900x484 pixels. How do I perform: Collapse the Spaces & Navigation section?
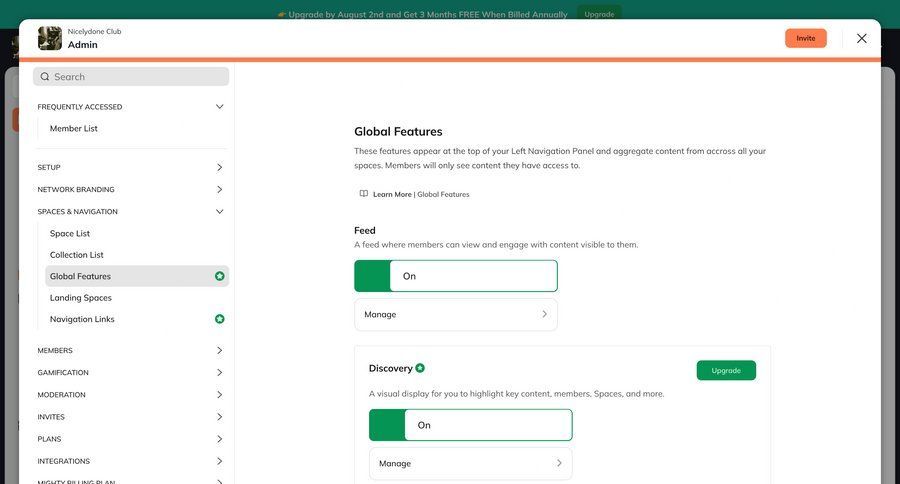point(219,211)
